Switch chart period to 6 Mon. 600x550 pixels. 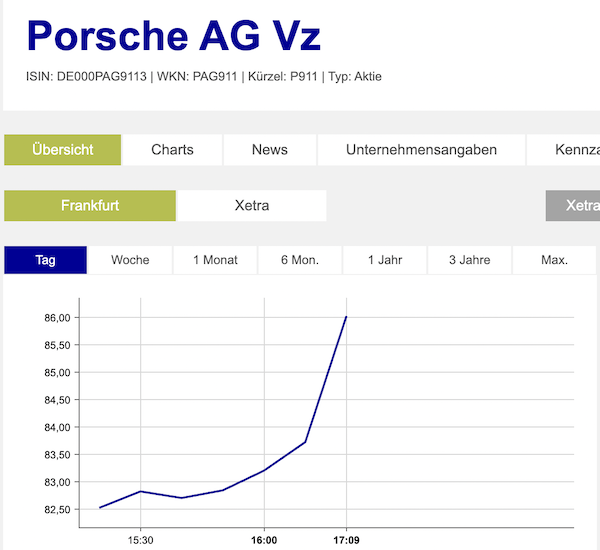coord(300,260)
